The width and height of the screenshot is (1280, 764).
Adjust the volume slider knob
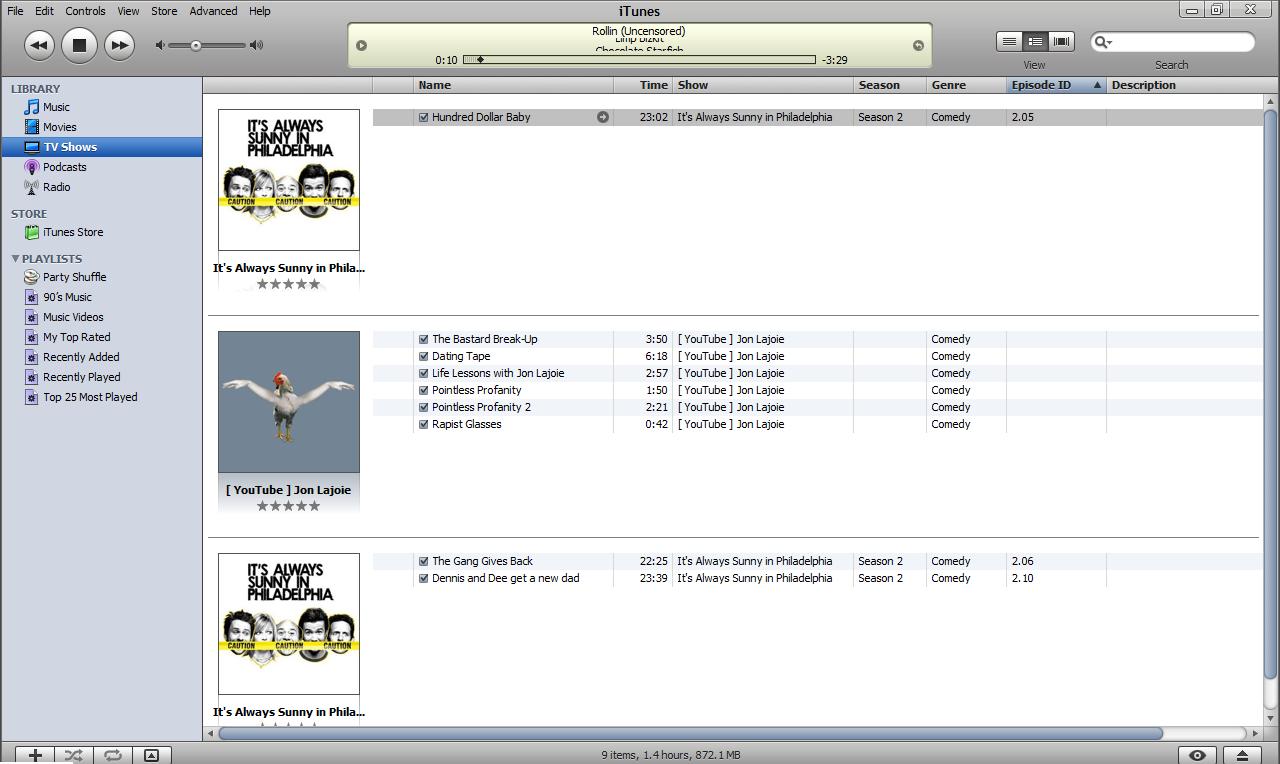coord(196,45)
